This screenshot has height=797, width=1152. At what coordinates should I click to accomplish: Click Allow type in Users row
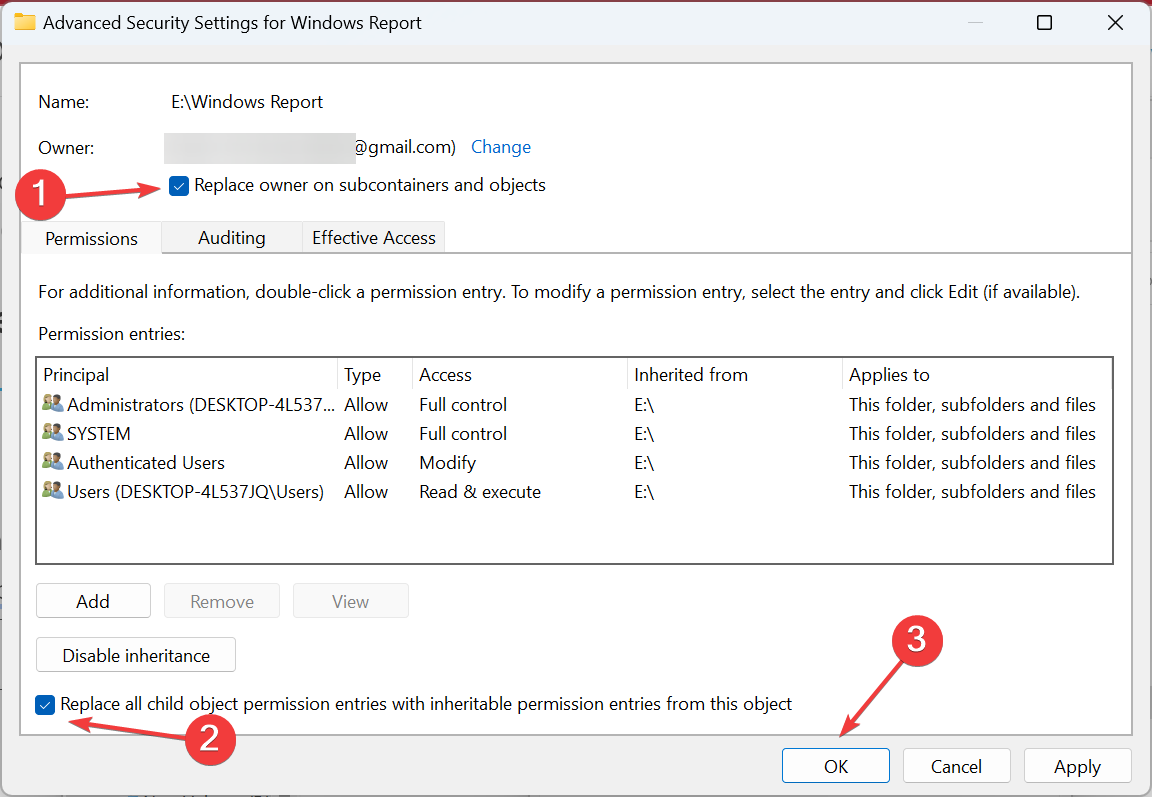(x=366, y=491)
